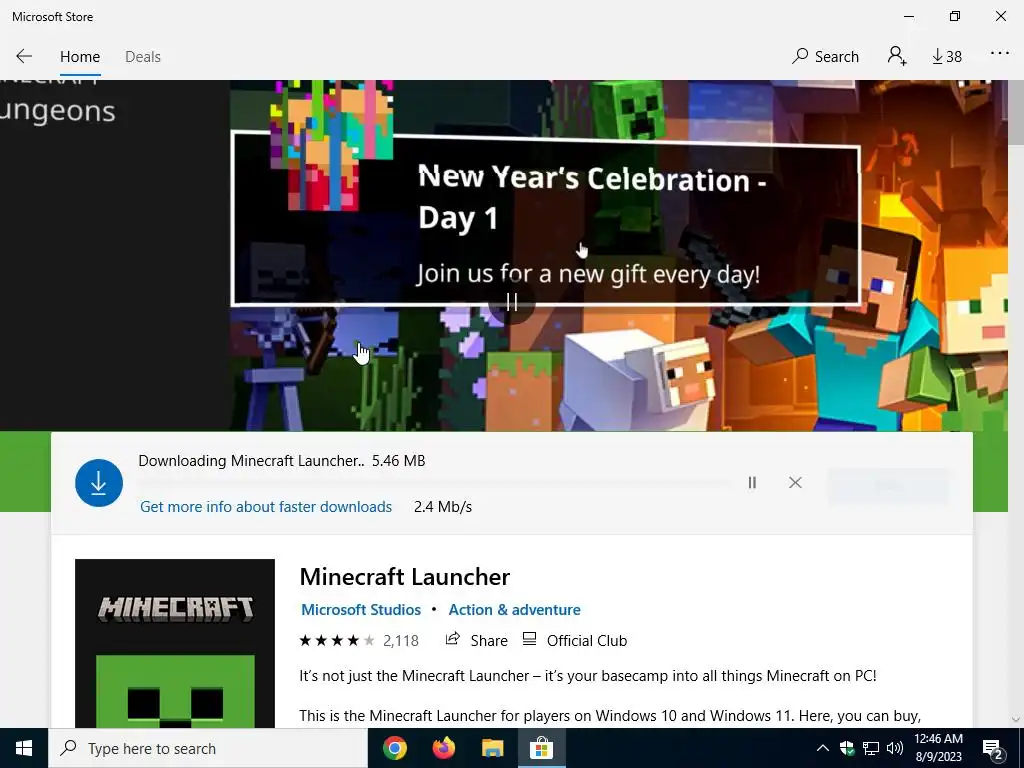Open the clock showing 12:46 AM
This screenshot has width=1024, height=768.
coord(938,748)
